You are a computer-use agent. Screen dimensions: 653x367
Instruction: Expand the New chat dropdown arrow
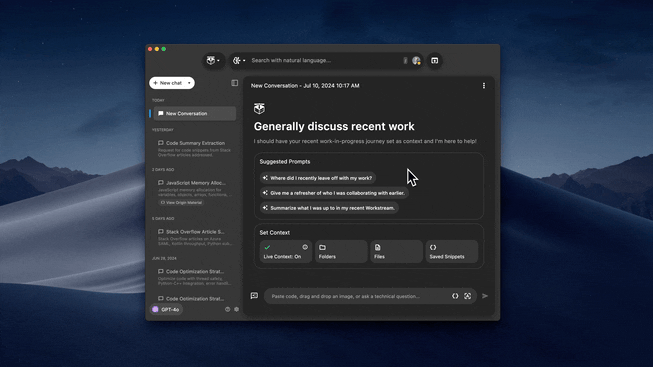(189, 83)
